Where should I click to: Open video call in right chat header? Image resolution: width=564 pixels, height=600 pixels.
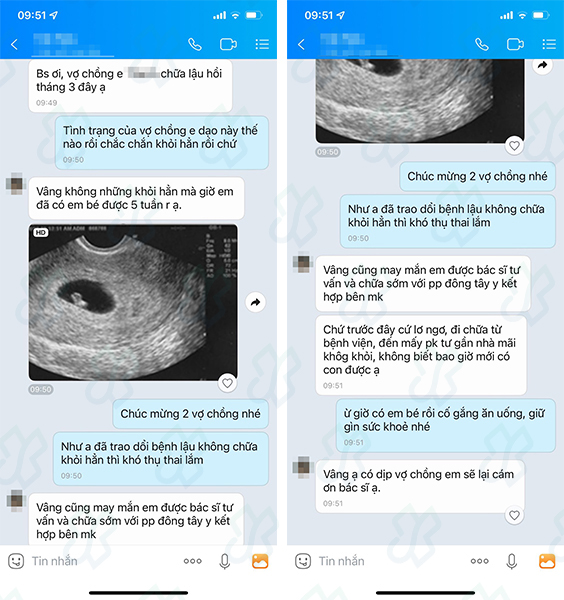click(515, 44)
